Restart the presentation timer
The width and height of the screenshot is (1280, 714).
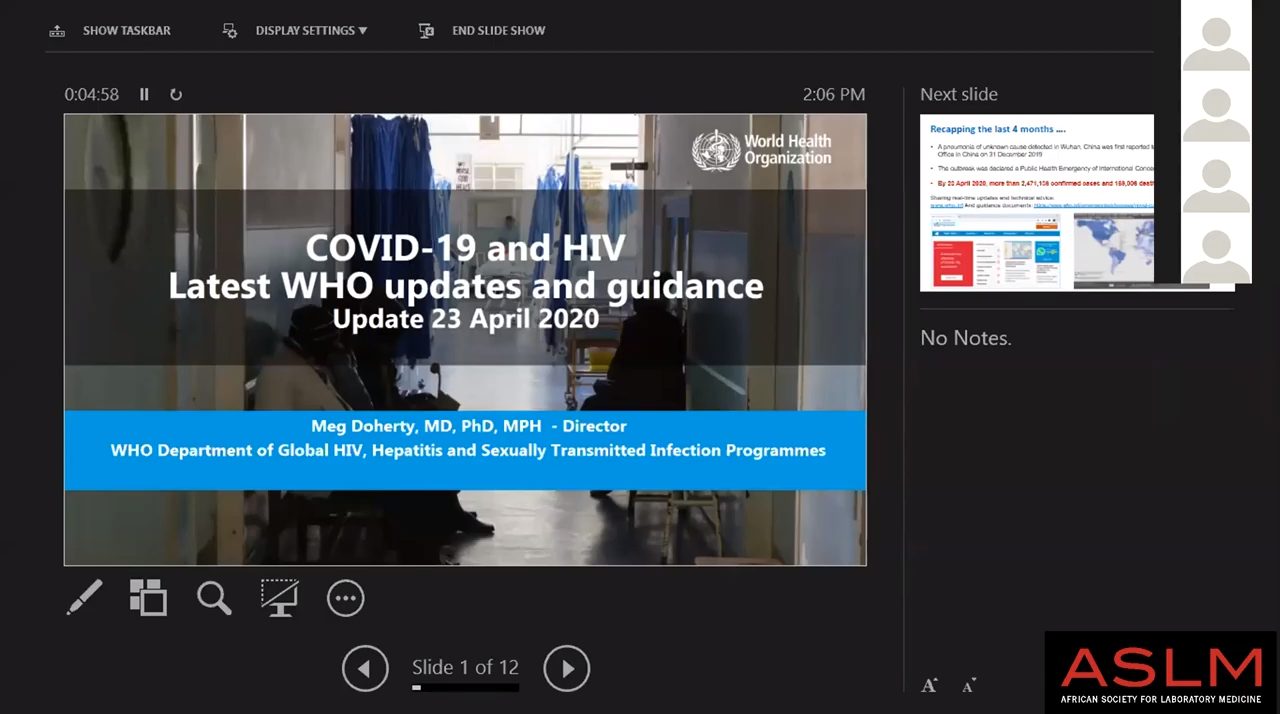(176, 94)
